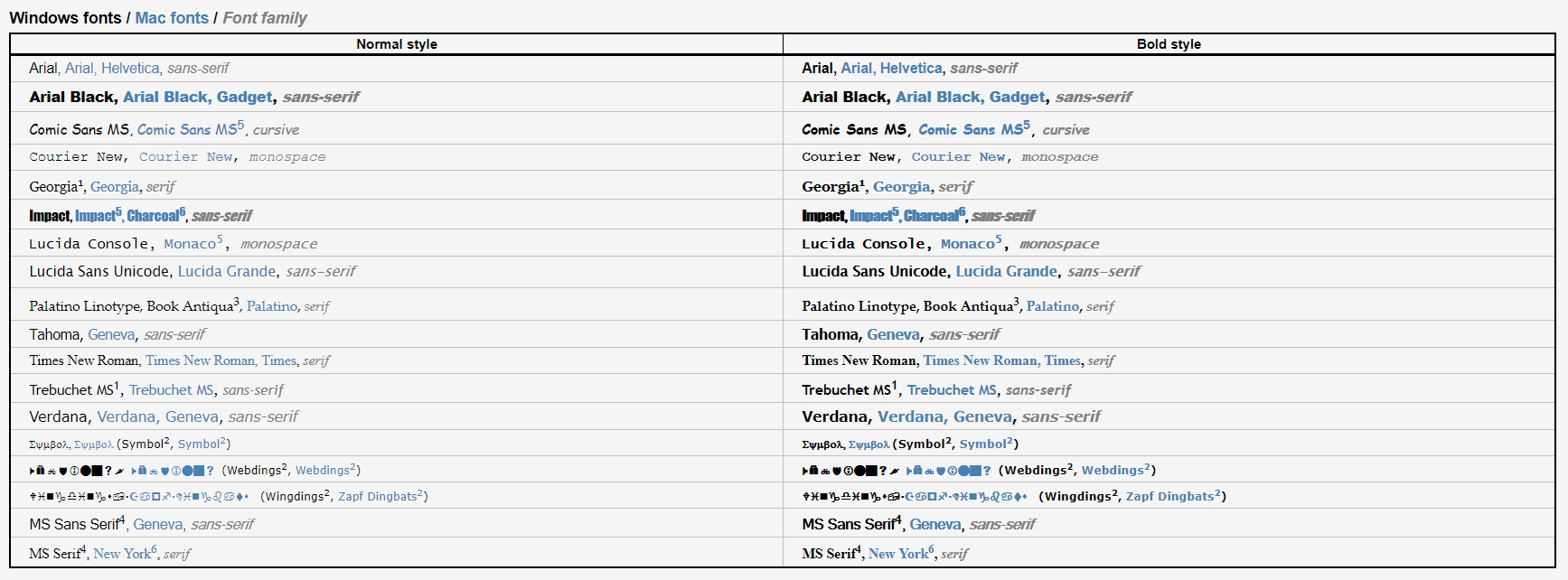Click 'Lucida Console' in Normal style column
This screenshot has height=580, width=1568.
coord(89,244)
